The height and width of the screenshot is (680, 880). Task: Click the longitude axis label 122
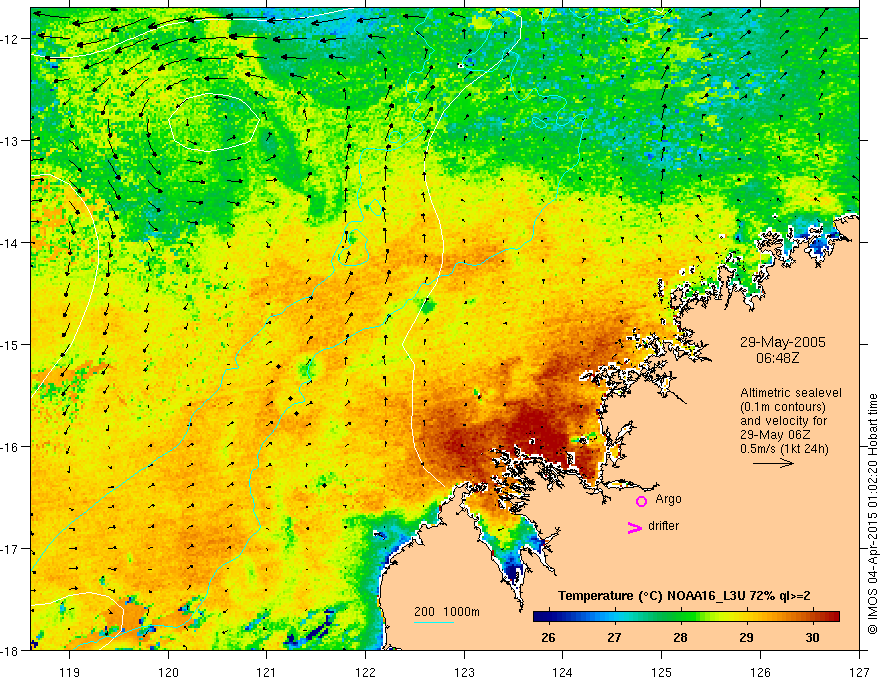[x=365, y=672]
